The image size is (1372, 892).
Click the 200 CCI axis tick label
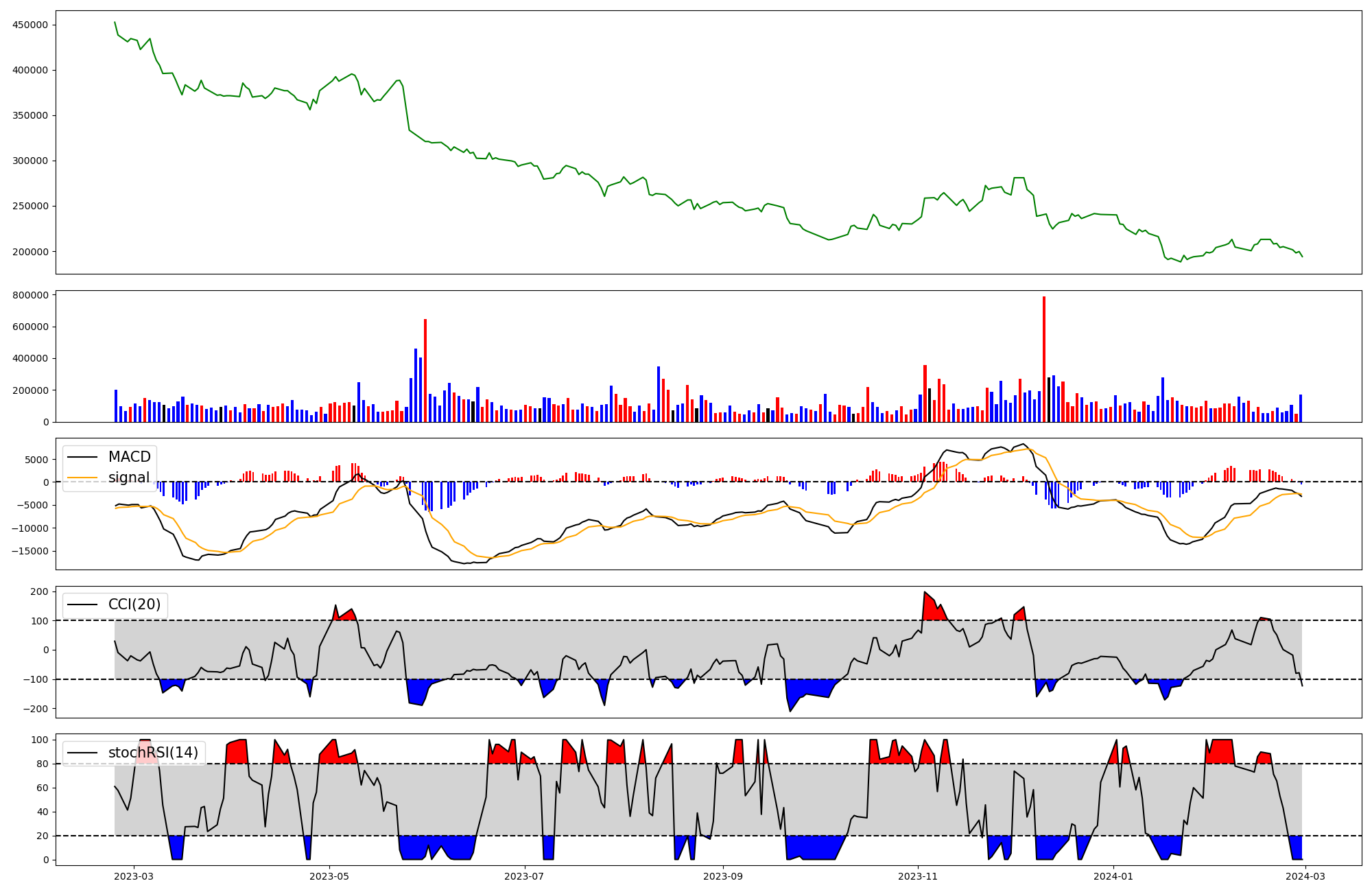pos(40,591)
